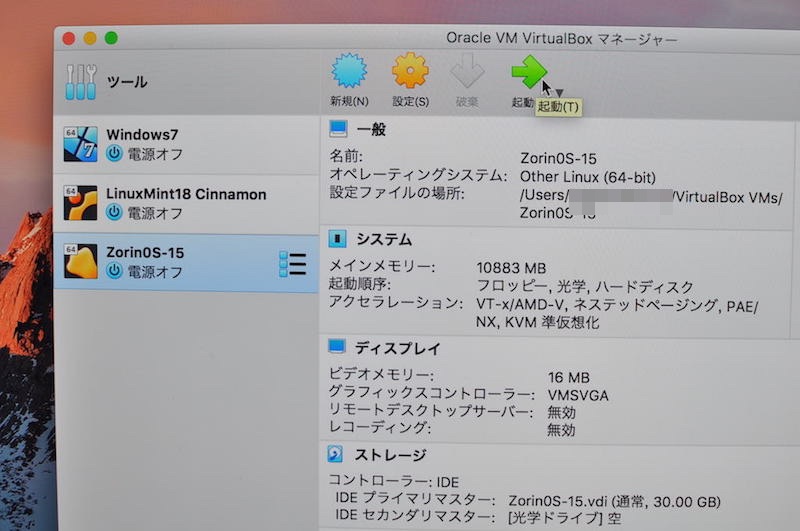Screen dimensions: 800x531
Task: Start the VM with green arrow icon
Action: coord(529,72)
